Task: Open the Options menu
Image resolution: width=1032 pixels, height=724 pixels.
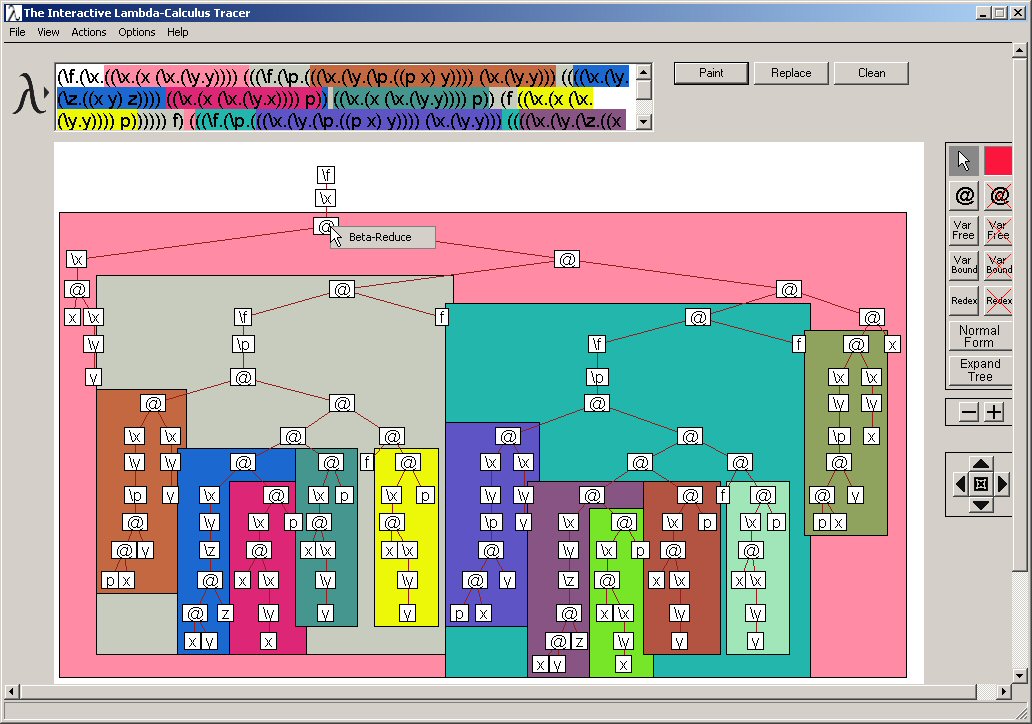Action: tap(137, 32)
